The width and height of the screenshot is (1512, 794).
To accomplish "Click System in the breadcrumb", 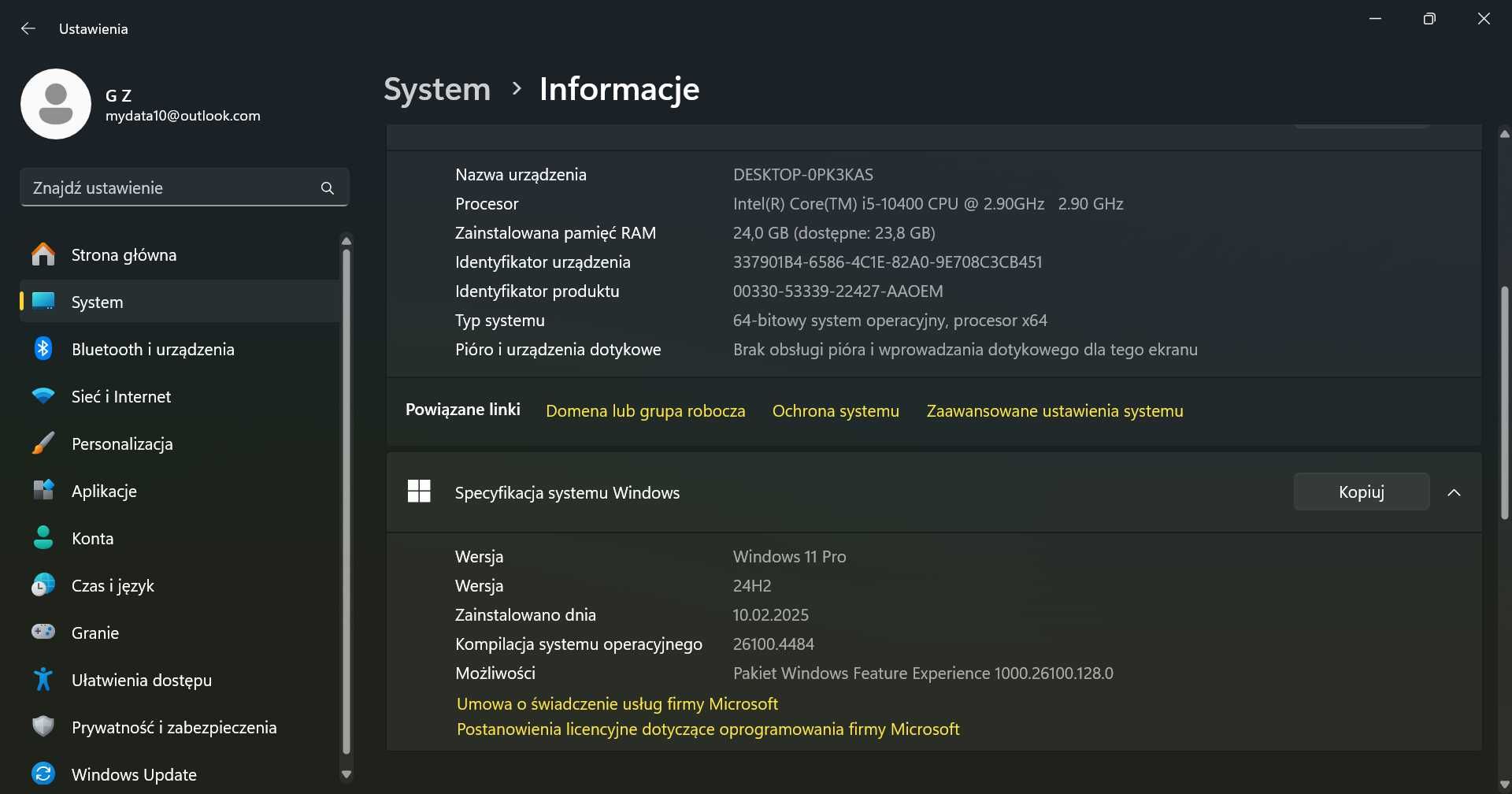I will click(x=437, y=89).
